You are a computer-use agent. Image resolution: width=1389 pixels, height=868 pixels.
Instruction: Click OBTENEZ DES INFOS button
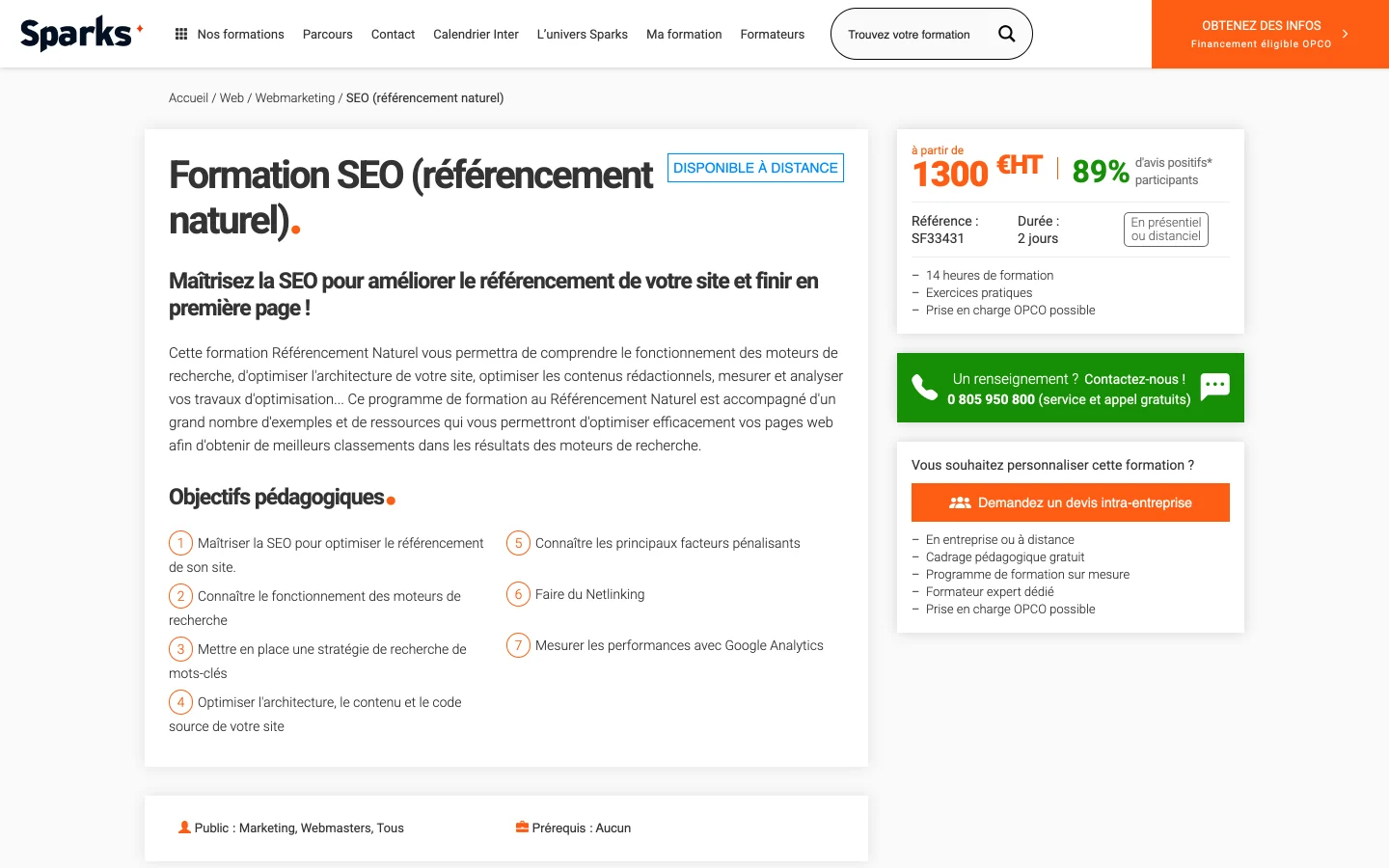1270,34
